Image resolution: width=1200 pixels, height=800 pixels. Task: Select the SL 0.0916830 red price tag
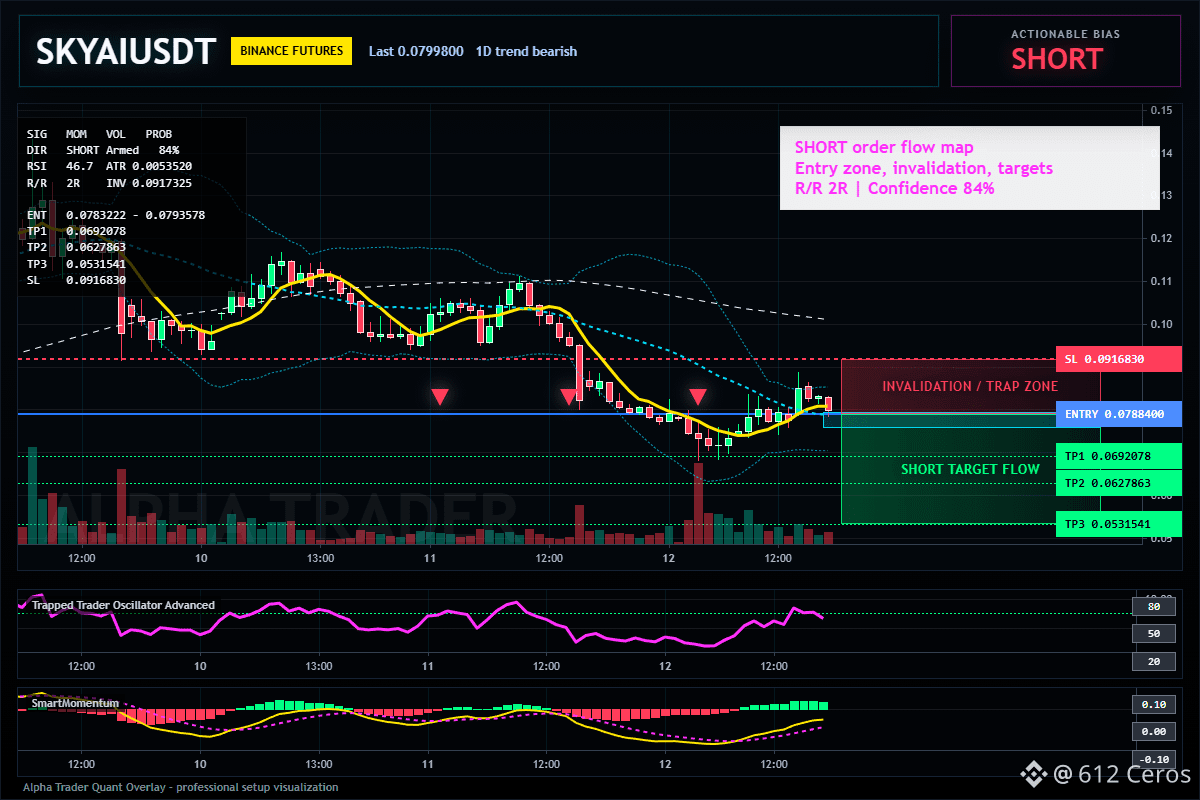tap(1118, 358)
